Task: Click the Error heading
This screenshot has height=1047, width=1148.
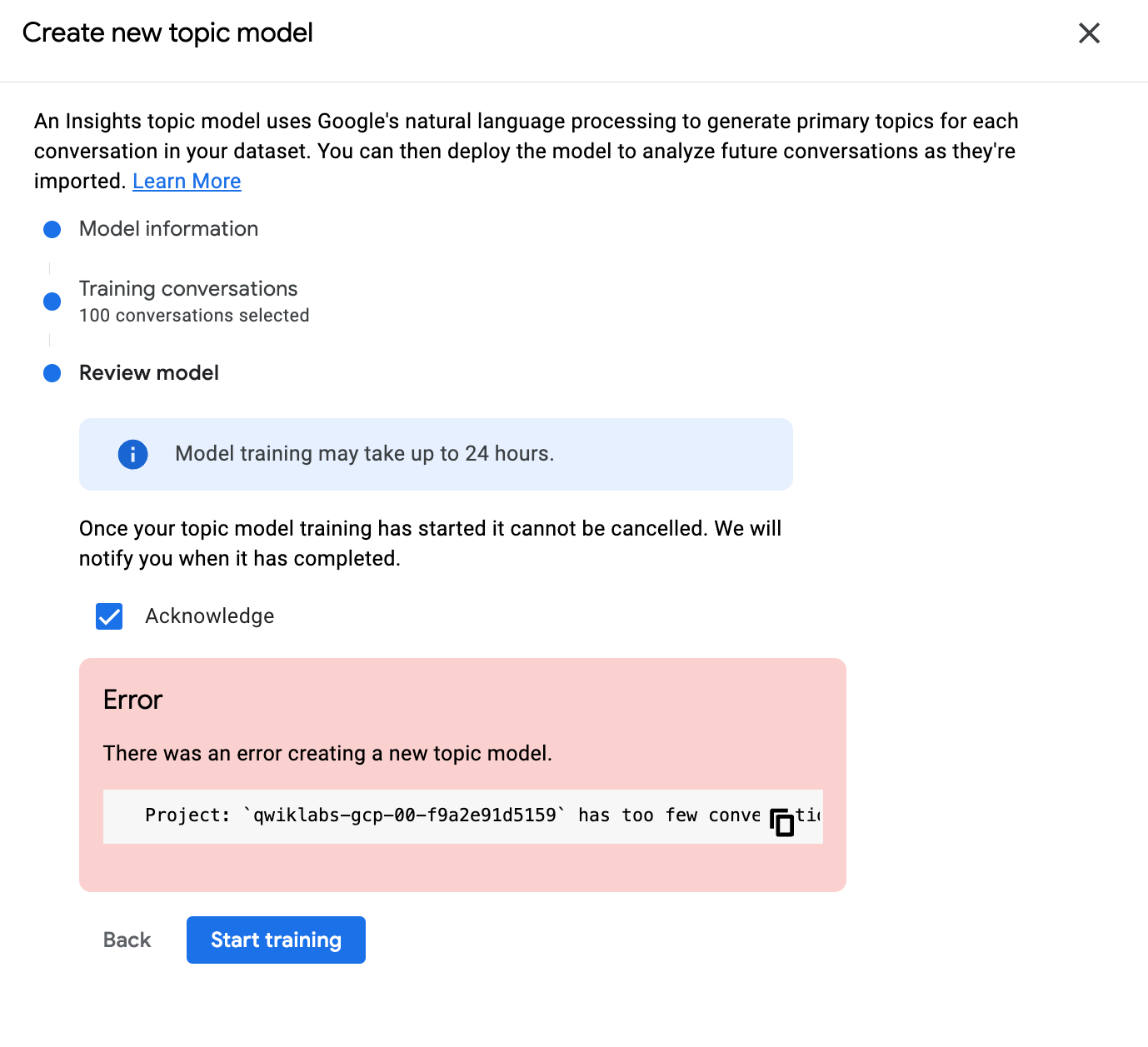Action: tap(132, 700)
